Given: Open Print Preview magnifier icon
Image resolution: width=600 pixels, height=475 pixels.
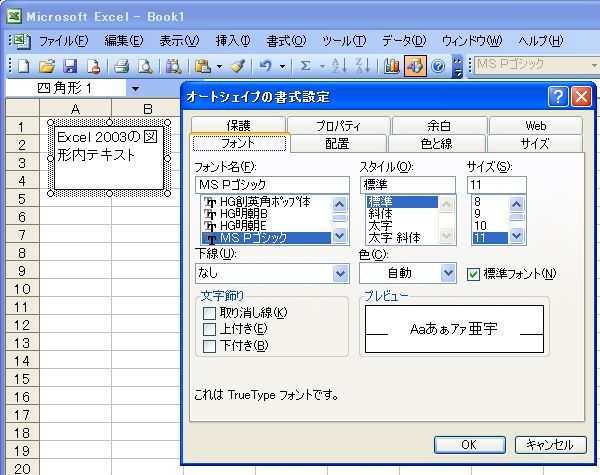Looking at the screenshot, I should pyautogui.click(x=145, y=66).
